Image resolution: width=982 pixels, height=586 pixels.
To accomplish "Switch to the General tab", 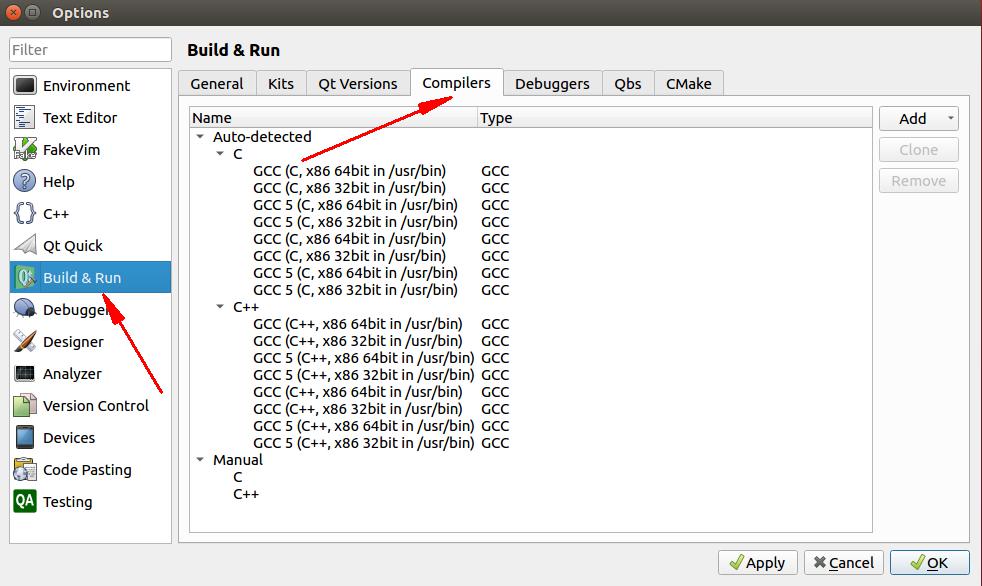I will pyautogui.click(x=217, y=83).
